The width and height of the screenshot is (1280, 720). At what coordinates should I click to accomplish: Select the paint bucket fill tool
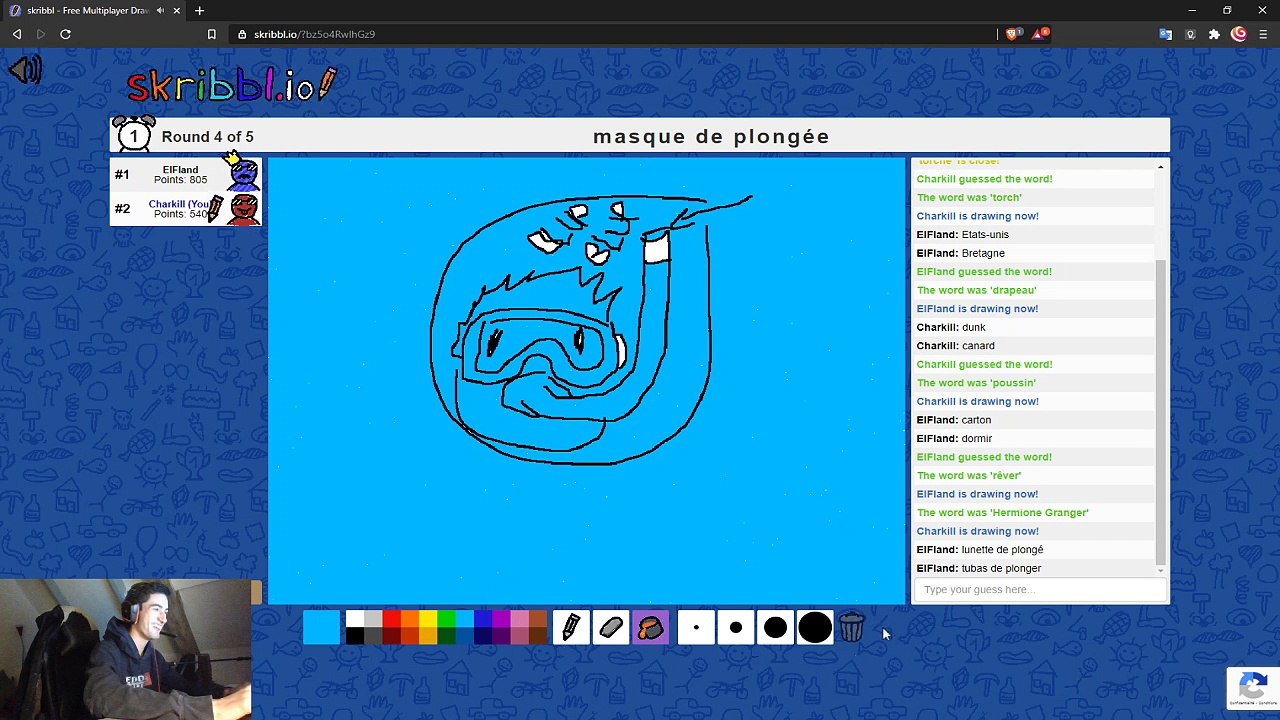click(x=651, y=628)
